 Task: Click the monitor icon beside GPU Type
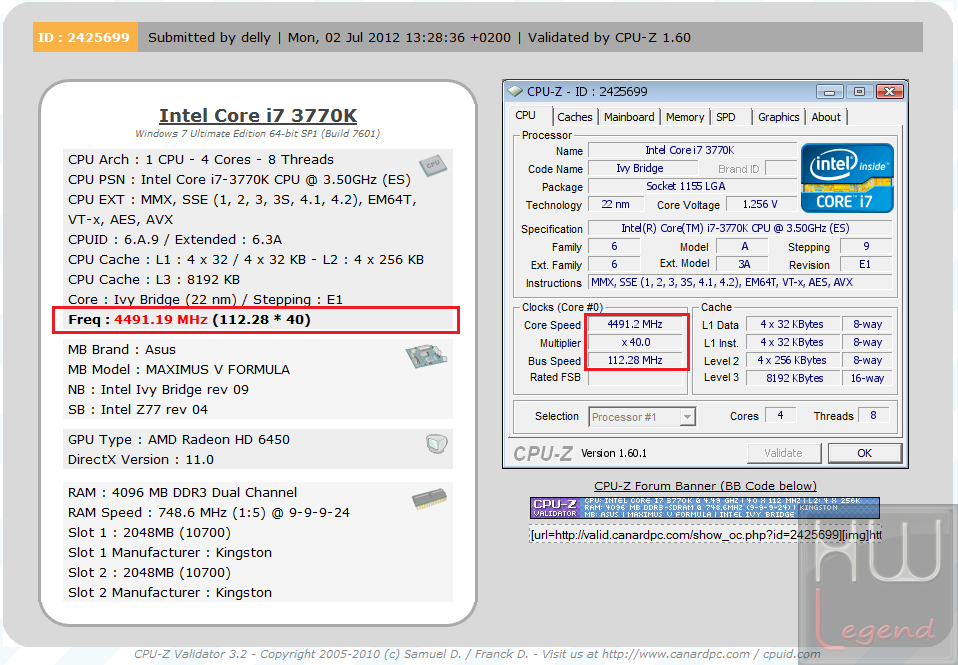[436, 443]
